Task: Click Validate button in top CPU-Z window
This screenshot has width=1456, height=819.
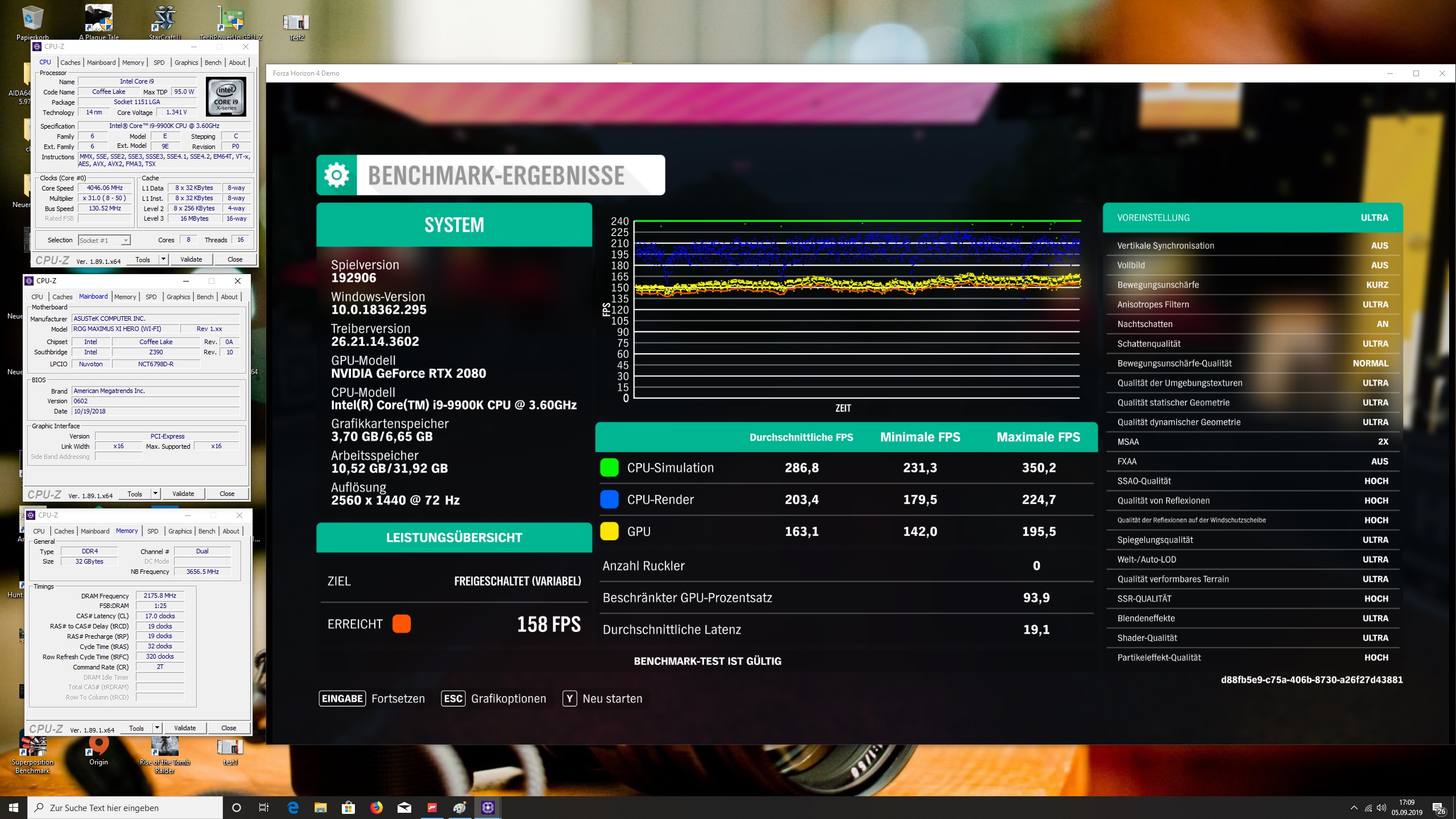Action: [x=191, y=259]
